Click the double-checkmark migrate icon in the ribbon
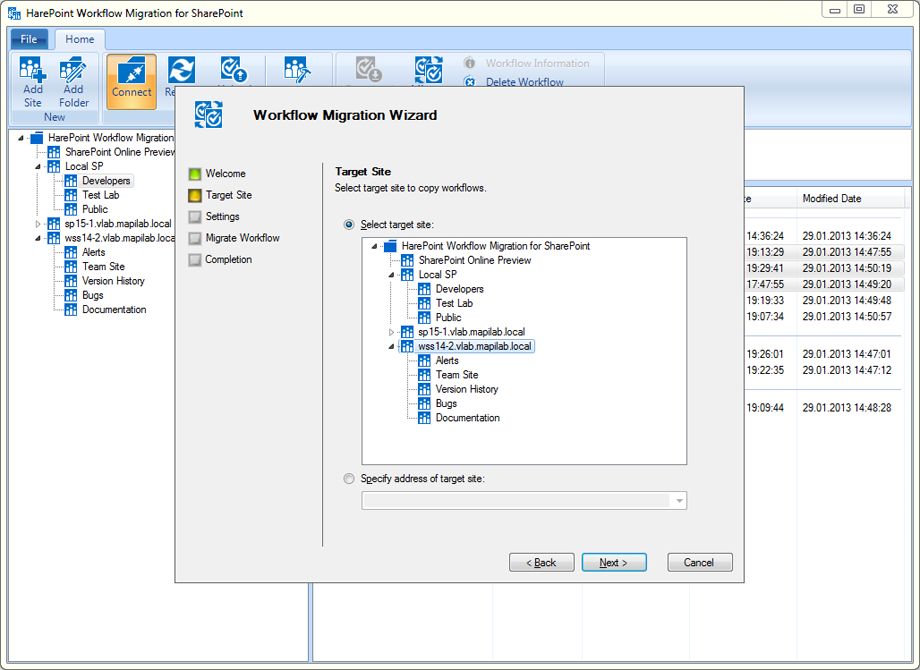The height and width of the screenshot is (670, 920). pos(428,70)
